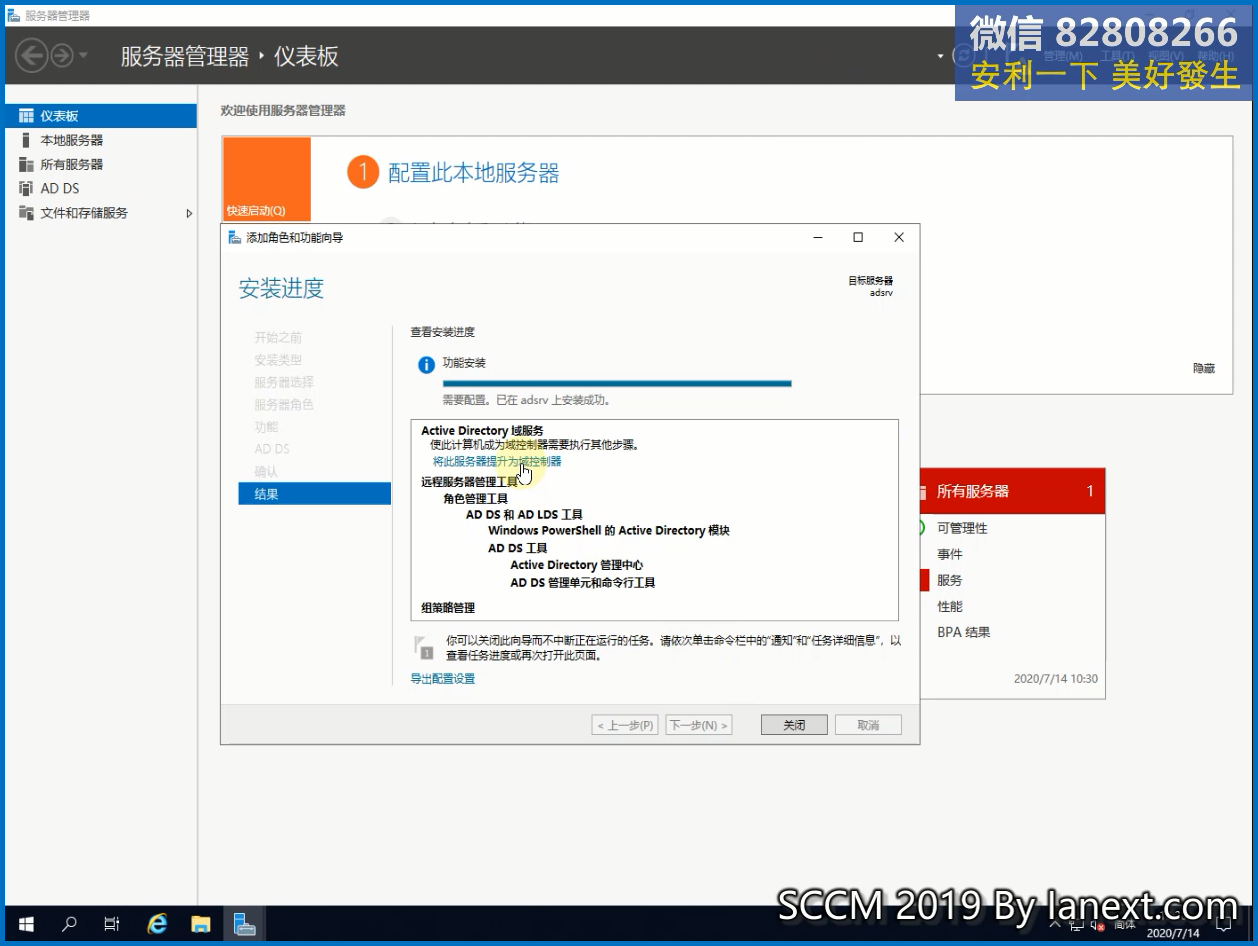Click the back navigation arrow in Server Manager

point(32,55)
